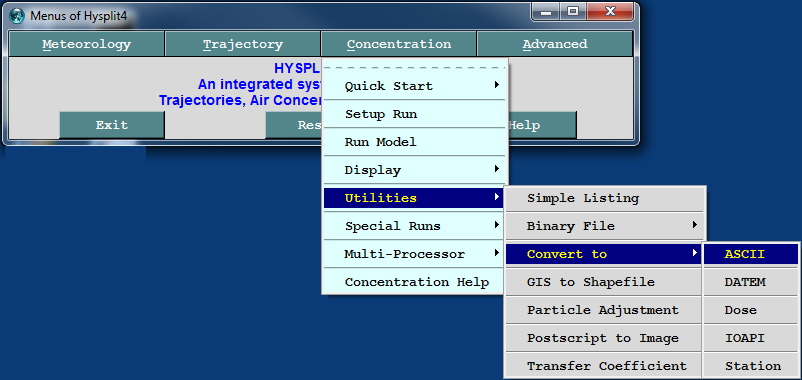Expand the Quick Start submenu
Viewport: 802px width, 380px height.
point(415,86)
